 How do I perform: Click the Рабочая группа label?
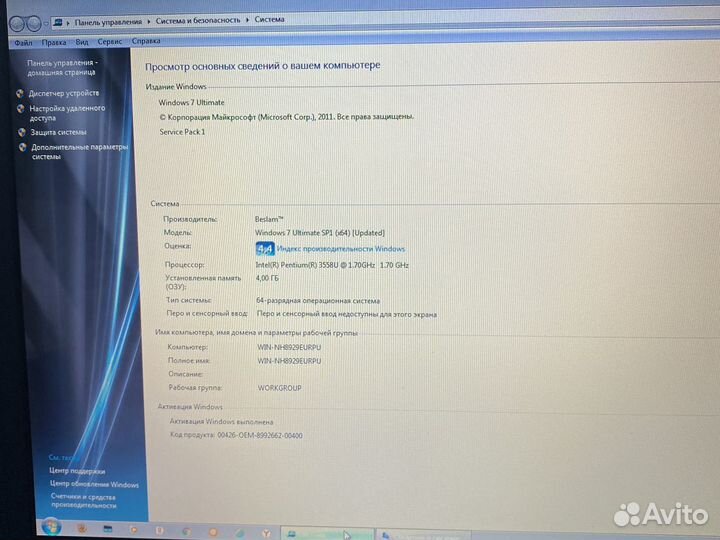[195, 388]
